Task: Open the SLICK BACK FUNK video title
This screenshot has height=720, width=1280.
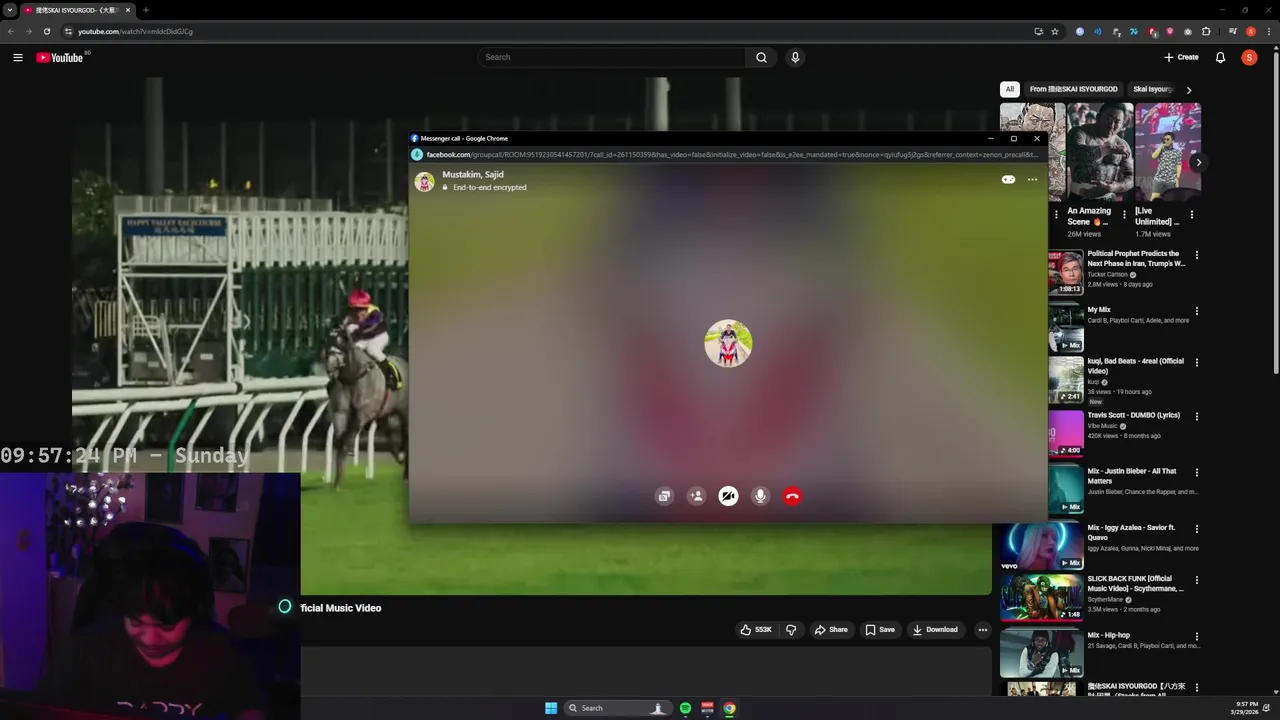Action: click(1136, 584)
